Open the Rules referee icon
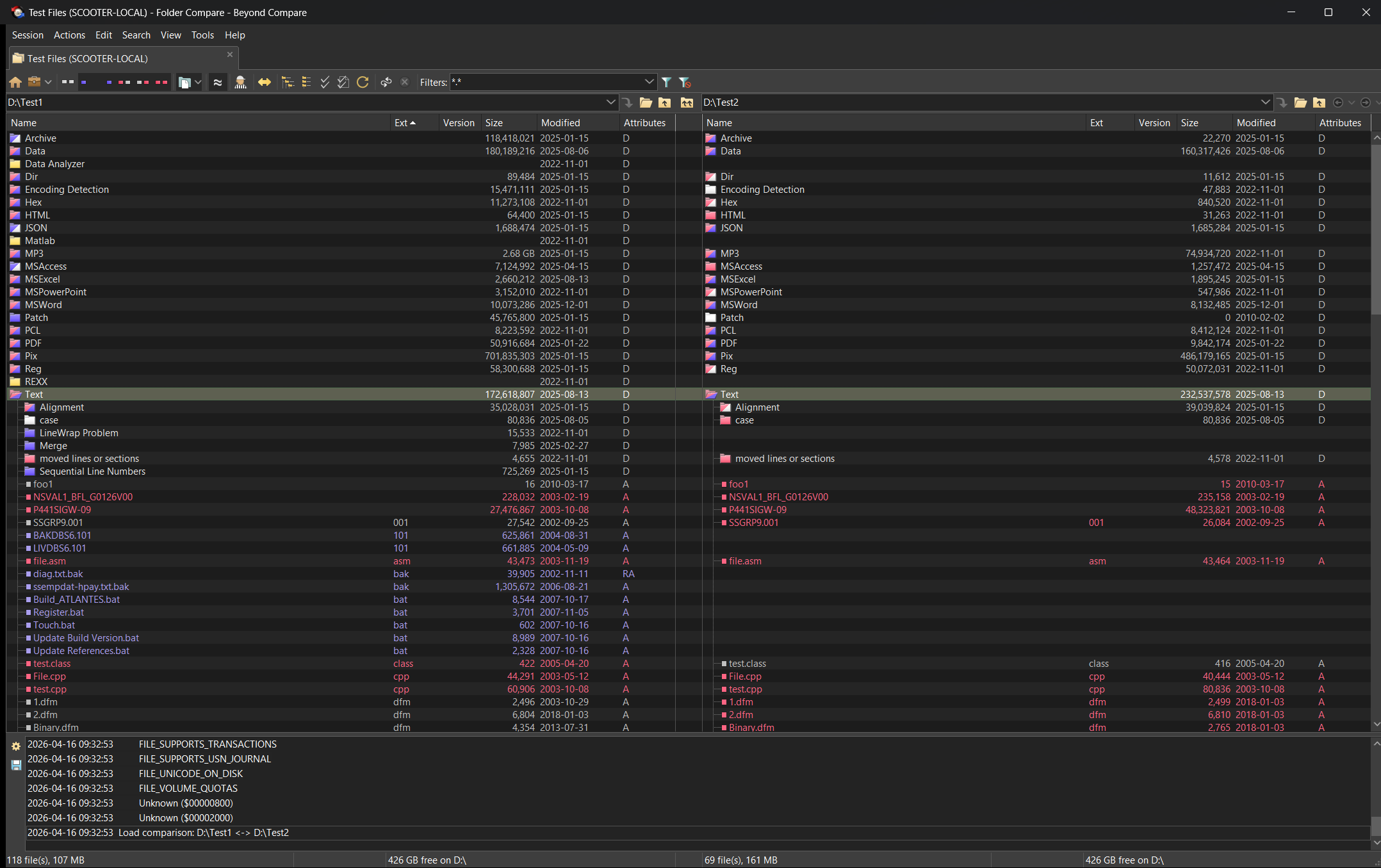 (240, 82)
